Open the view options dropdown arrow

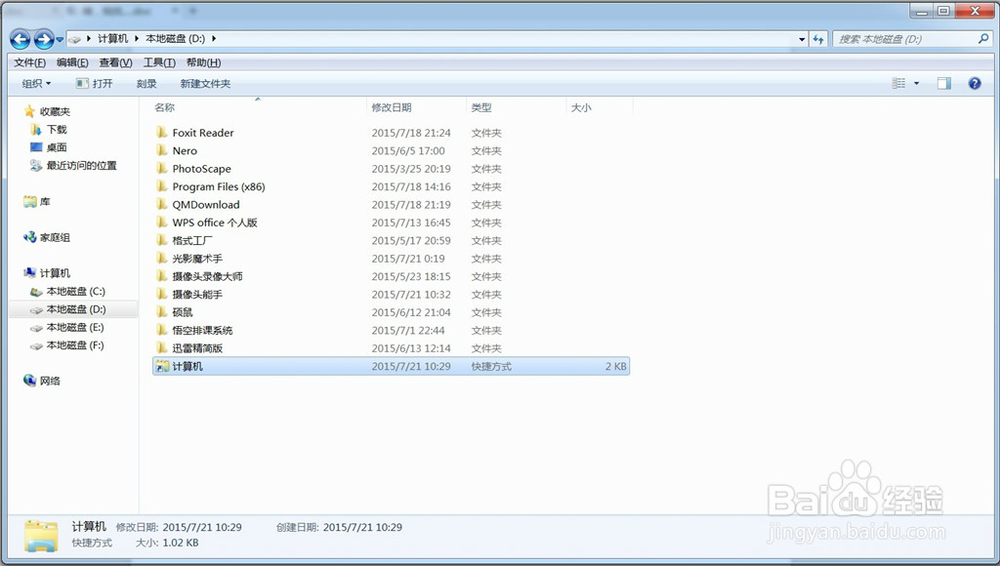coord(916,84)
